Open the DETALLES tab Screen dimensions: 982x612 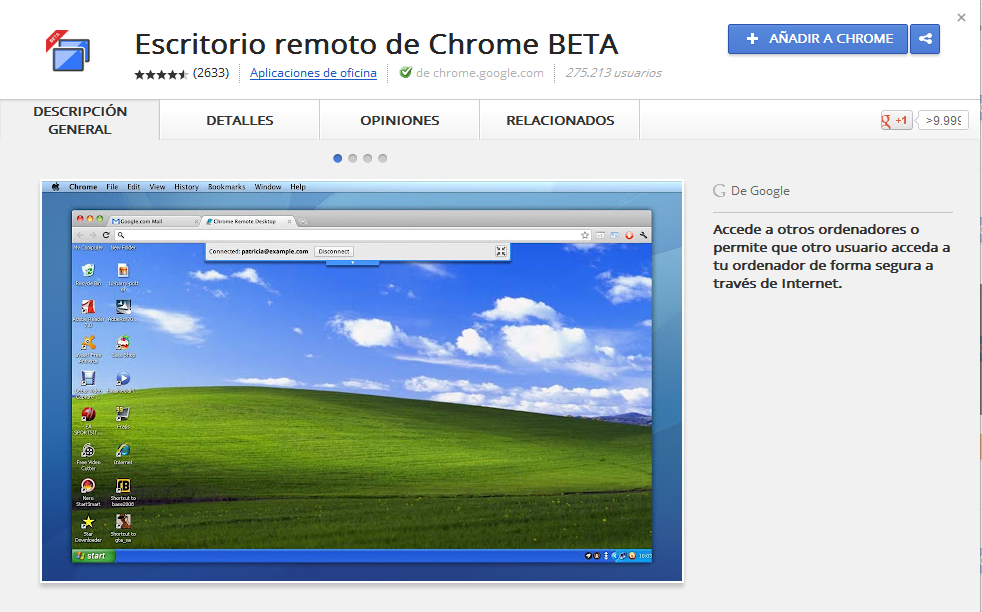[x=240, y=120]
